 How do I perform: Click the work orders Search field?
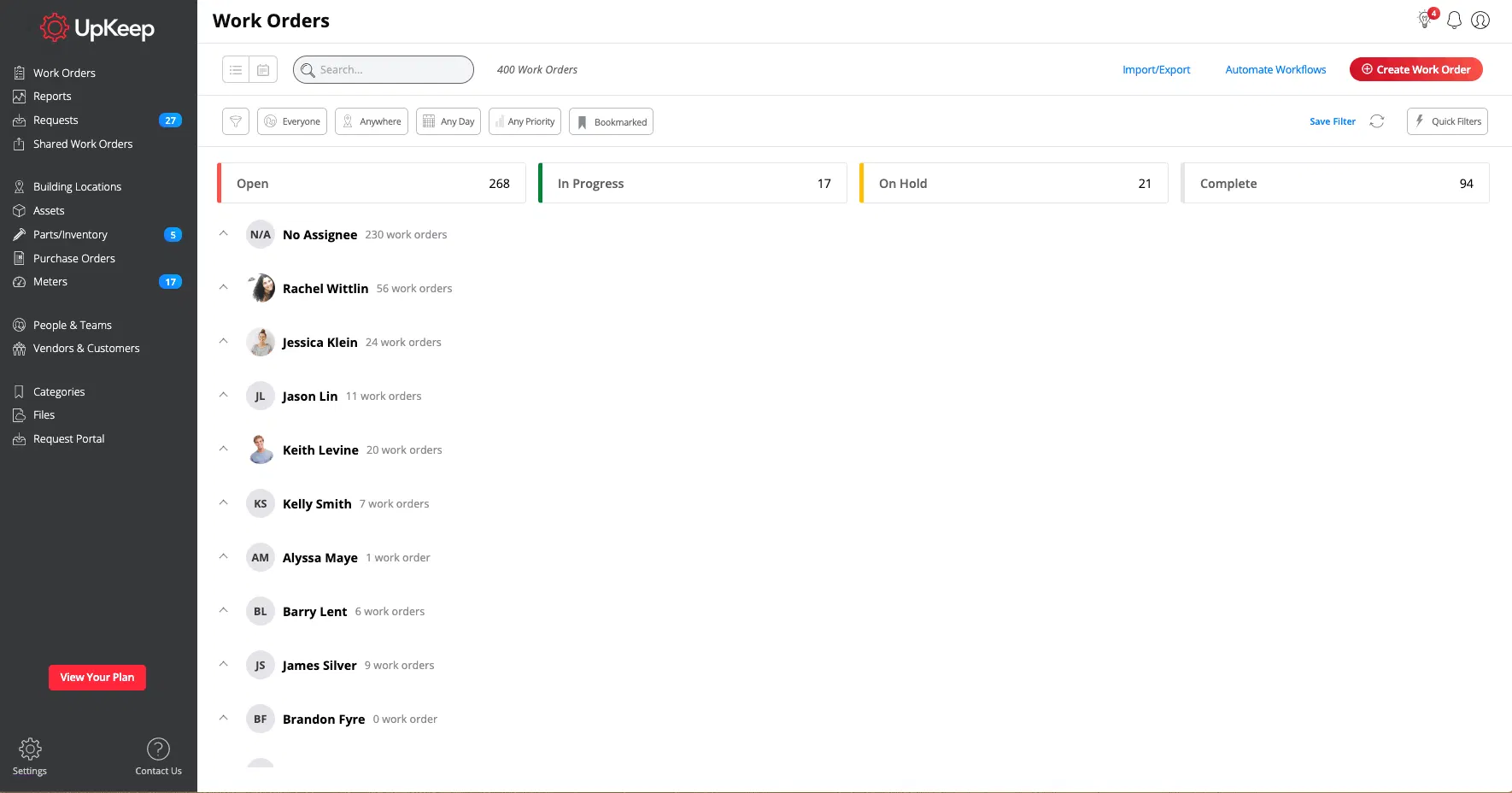[384, 69]
